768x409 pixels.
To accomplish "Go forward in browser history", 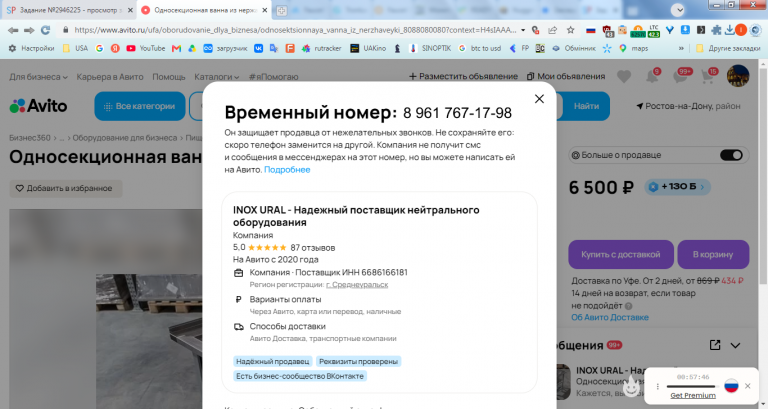I will pos(29,30).
